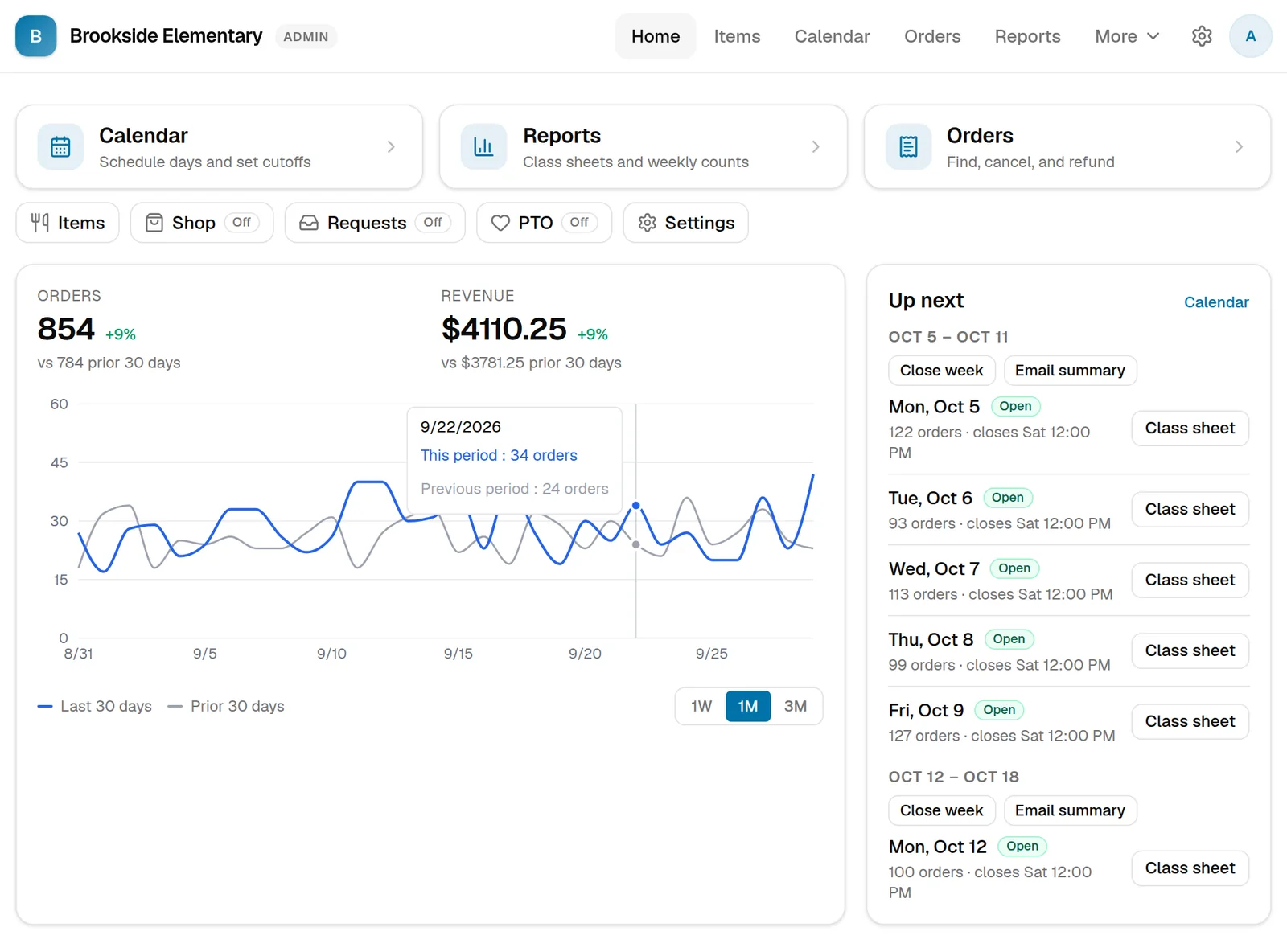Image resolution: width=1287 pixels, height=952 pixels.
Task: Open Orders card via its chevron arrow
Action: tap(1239, 146)
